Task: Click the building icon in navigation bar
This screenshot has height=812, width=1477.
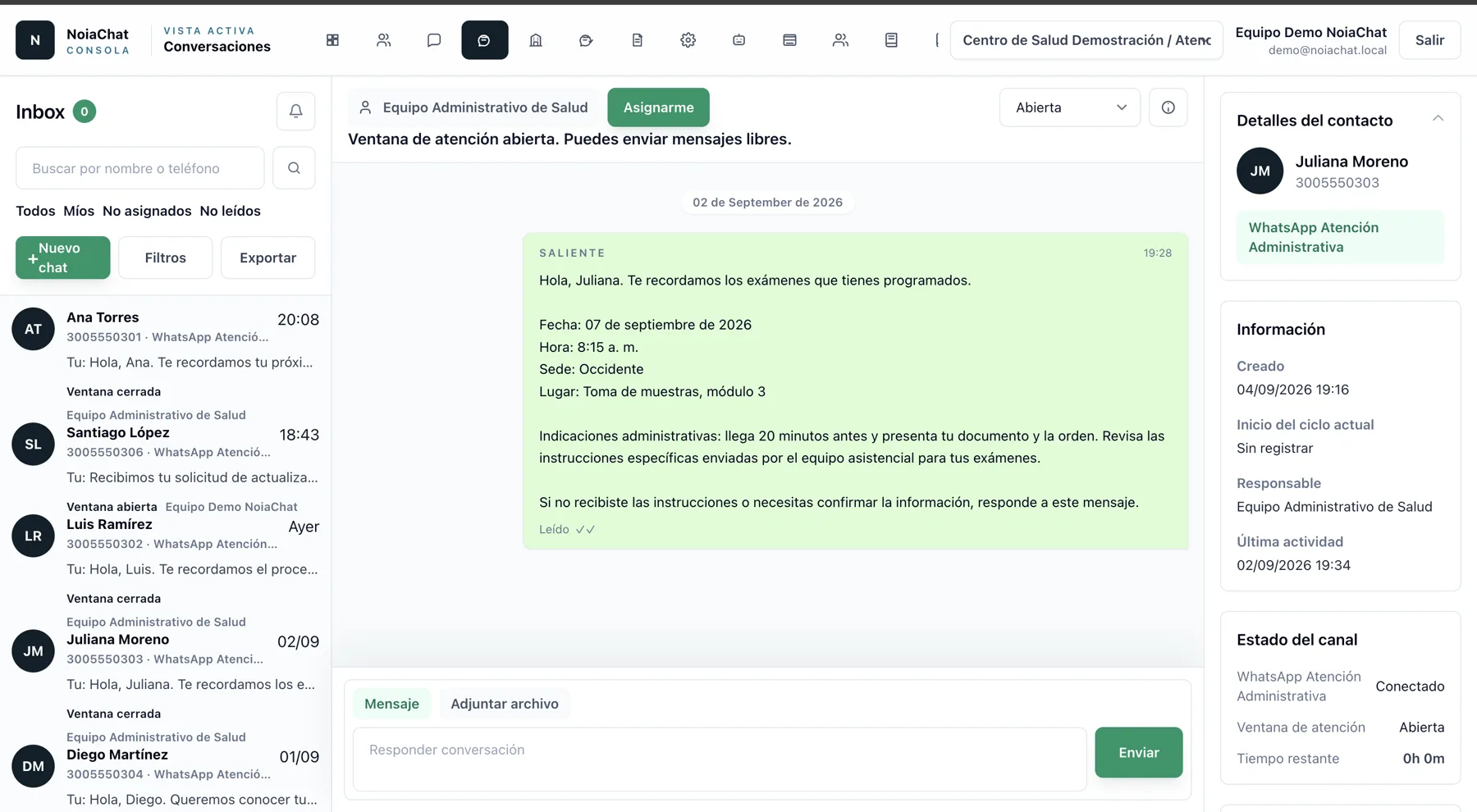Action: coord(535,40)
